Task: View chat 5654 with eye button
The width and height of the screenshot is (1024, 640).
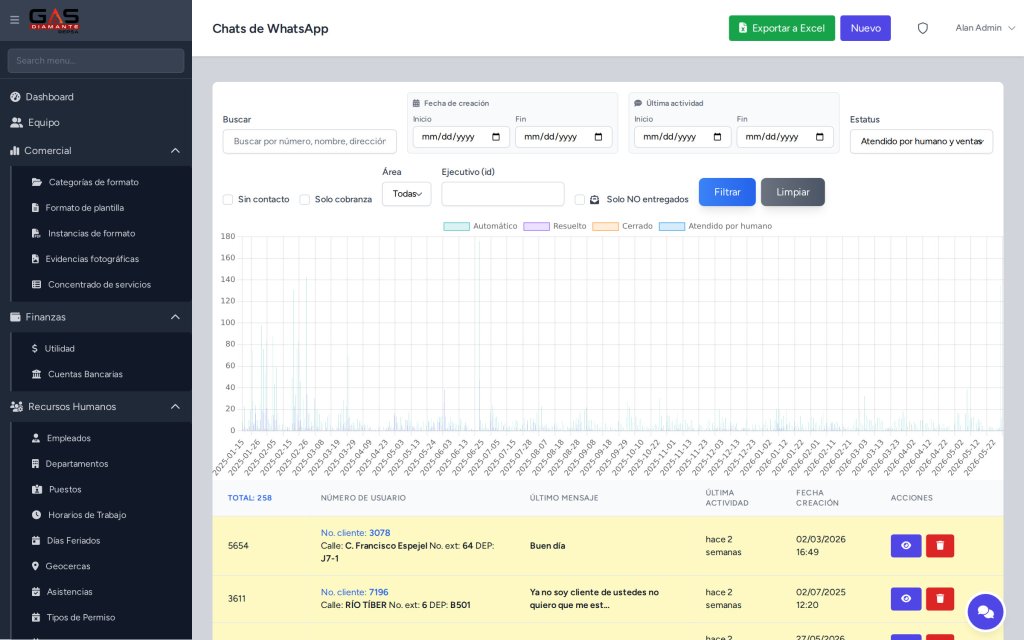Action: [906, 545]
